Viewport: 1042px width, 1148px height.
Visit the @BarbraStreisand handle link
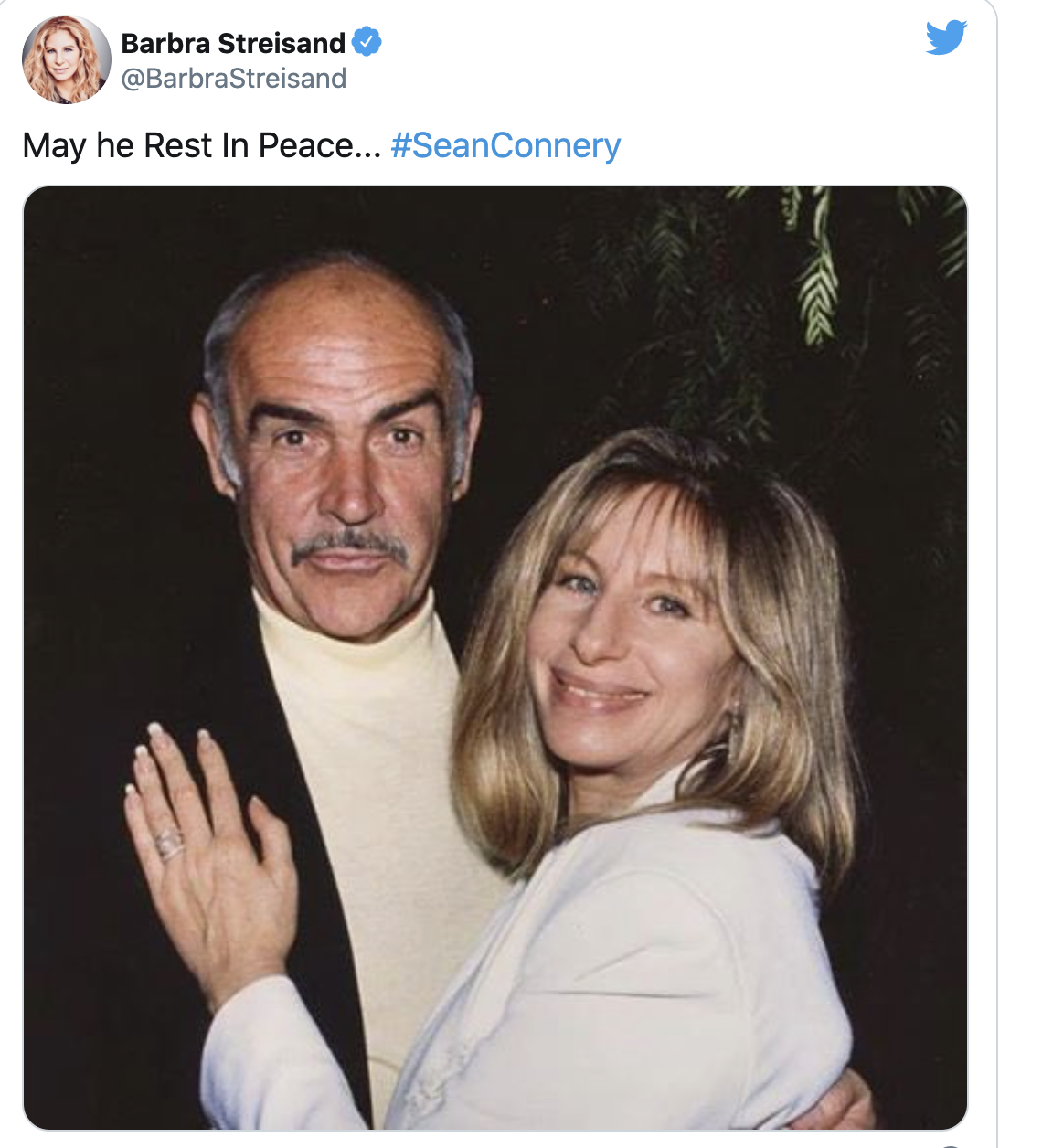point(234,79)
